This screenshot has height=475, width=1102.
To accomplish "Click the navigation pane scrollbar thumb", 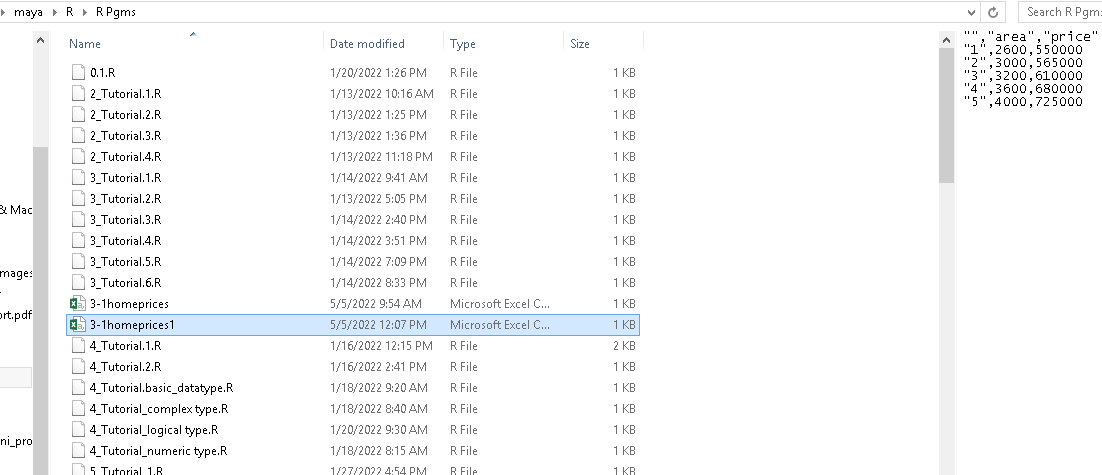I will pos(41,309).
